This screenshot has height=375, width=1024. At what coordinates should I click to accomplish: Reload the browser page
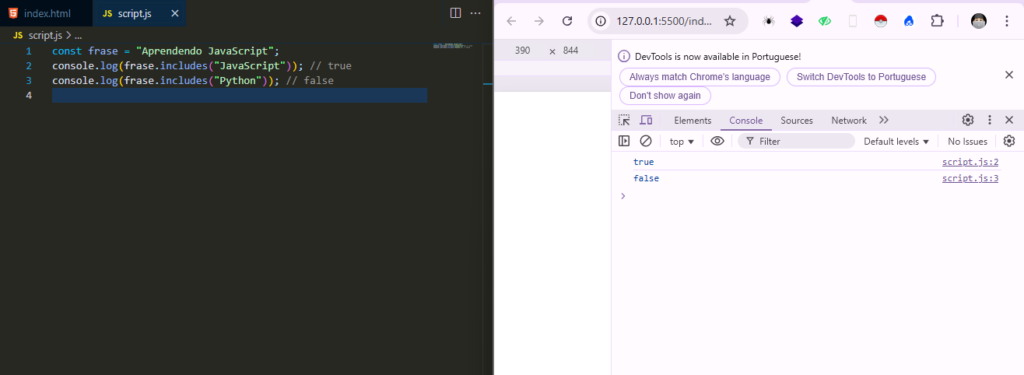568,21
